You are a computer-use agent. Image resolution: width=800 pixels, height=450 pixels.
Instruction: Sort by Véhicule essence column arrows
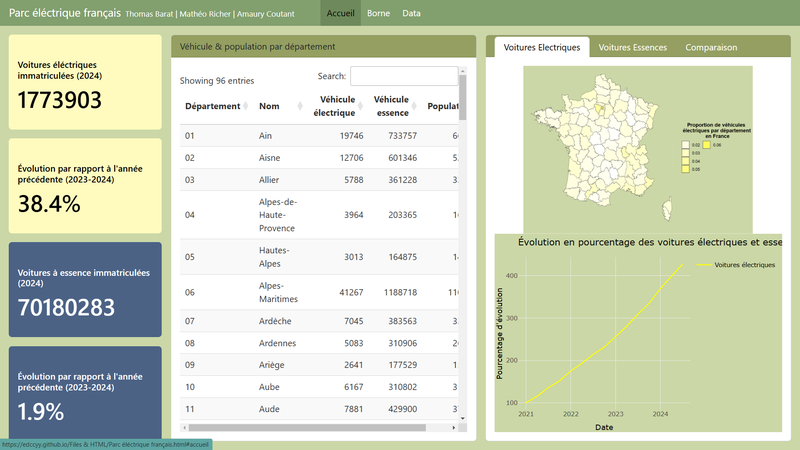pyautogui.click(x=416, y=107)
